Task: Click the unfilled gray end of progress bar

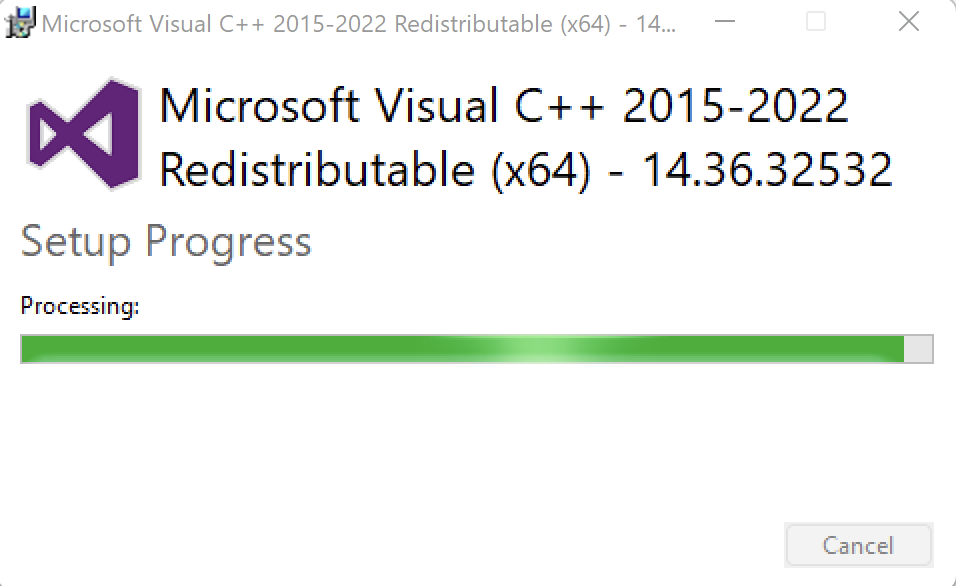Action: pos(918,349)
